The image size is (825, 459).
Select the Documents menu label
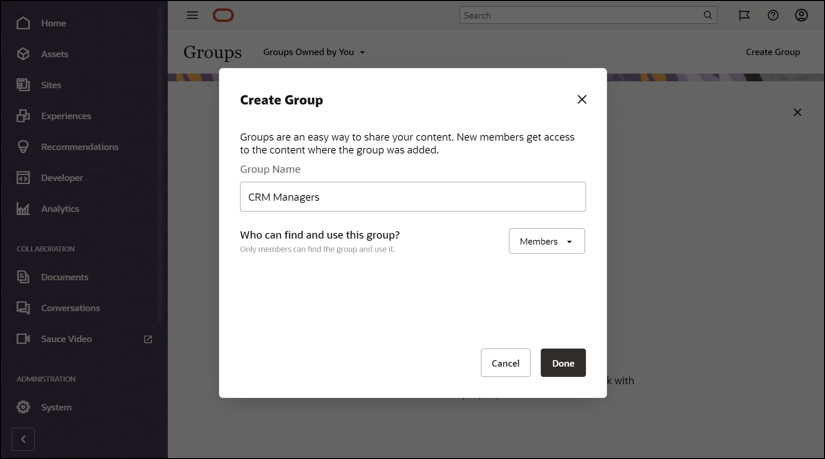click(x=65, y=277)
